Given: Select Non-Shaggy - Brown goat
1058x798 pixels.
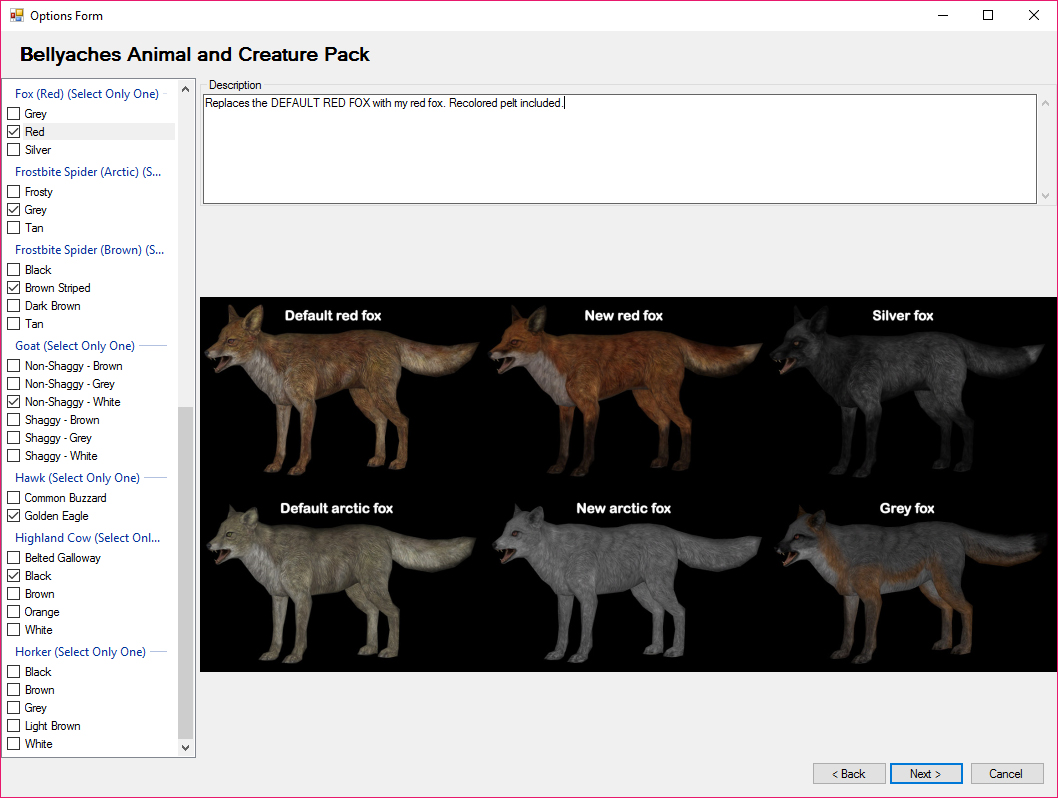Looking at the screenshot, I should pyautogui.click(x=13, y=366).
